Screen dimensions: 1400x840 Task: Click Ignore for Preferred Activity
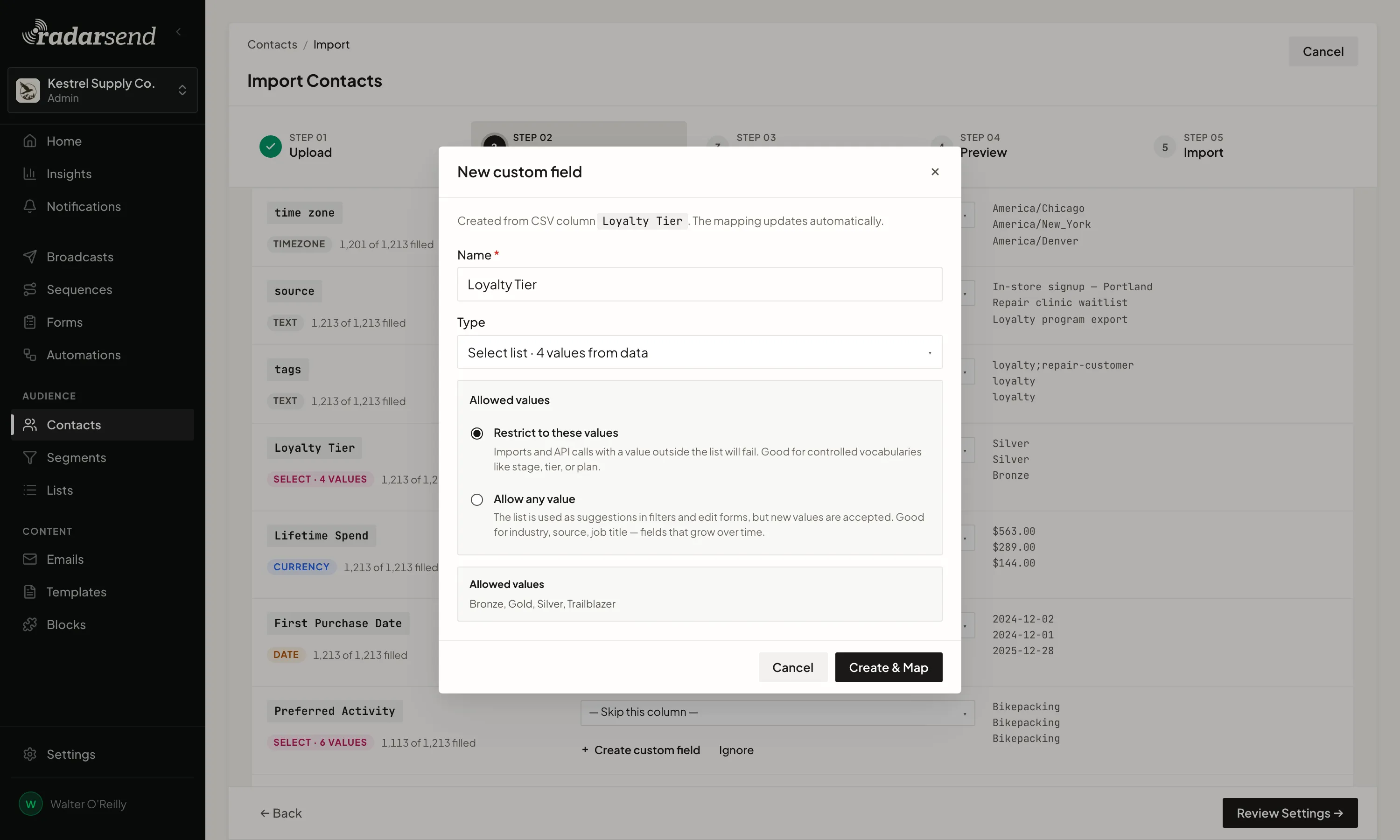coord(735,750)
